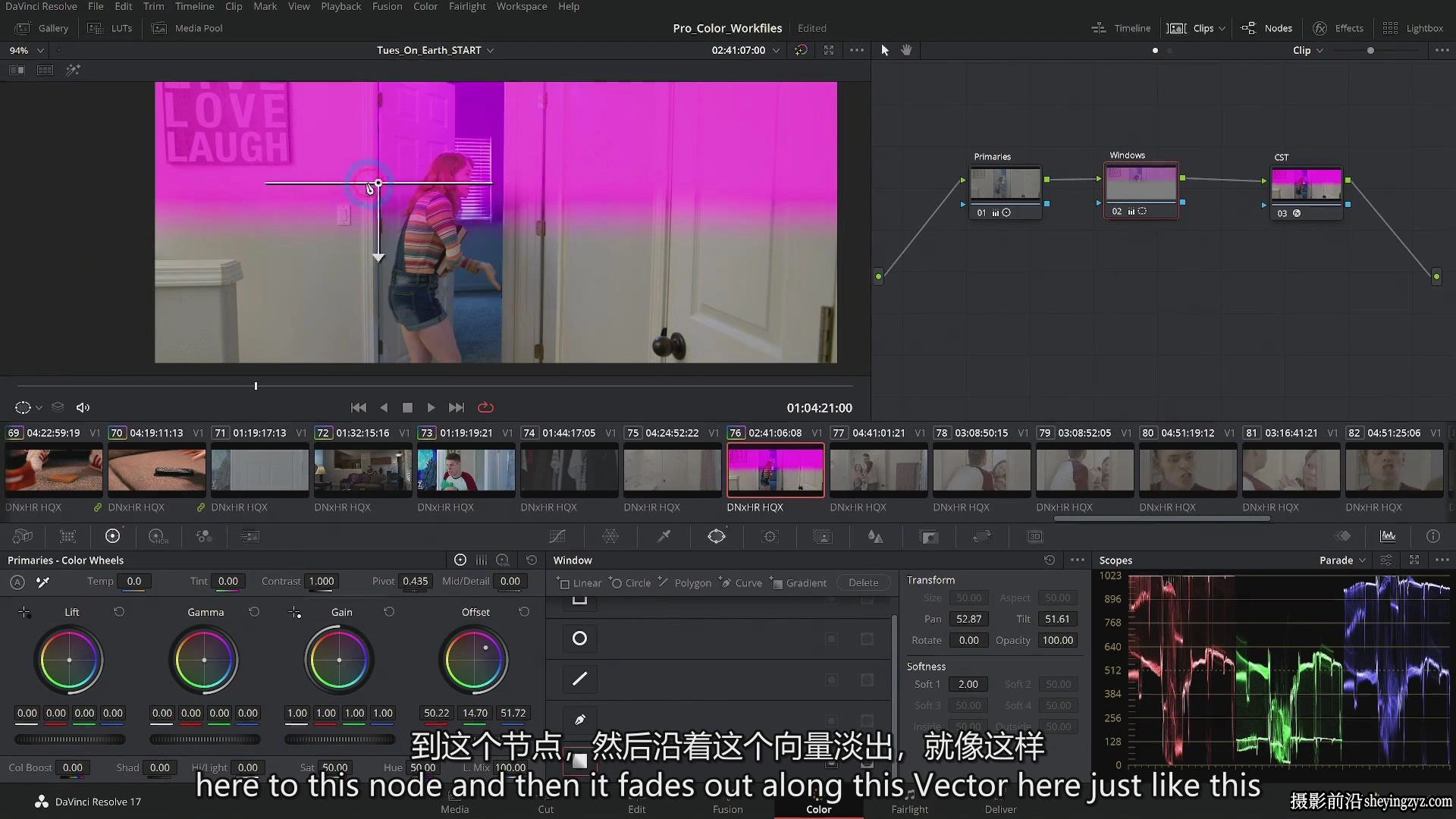
Task: Open the Key palette
Action: click(x=929, y=536)
